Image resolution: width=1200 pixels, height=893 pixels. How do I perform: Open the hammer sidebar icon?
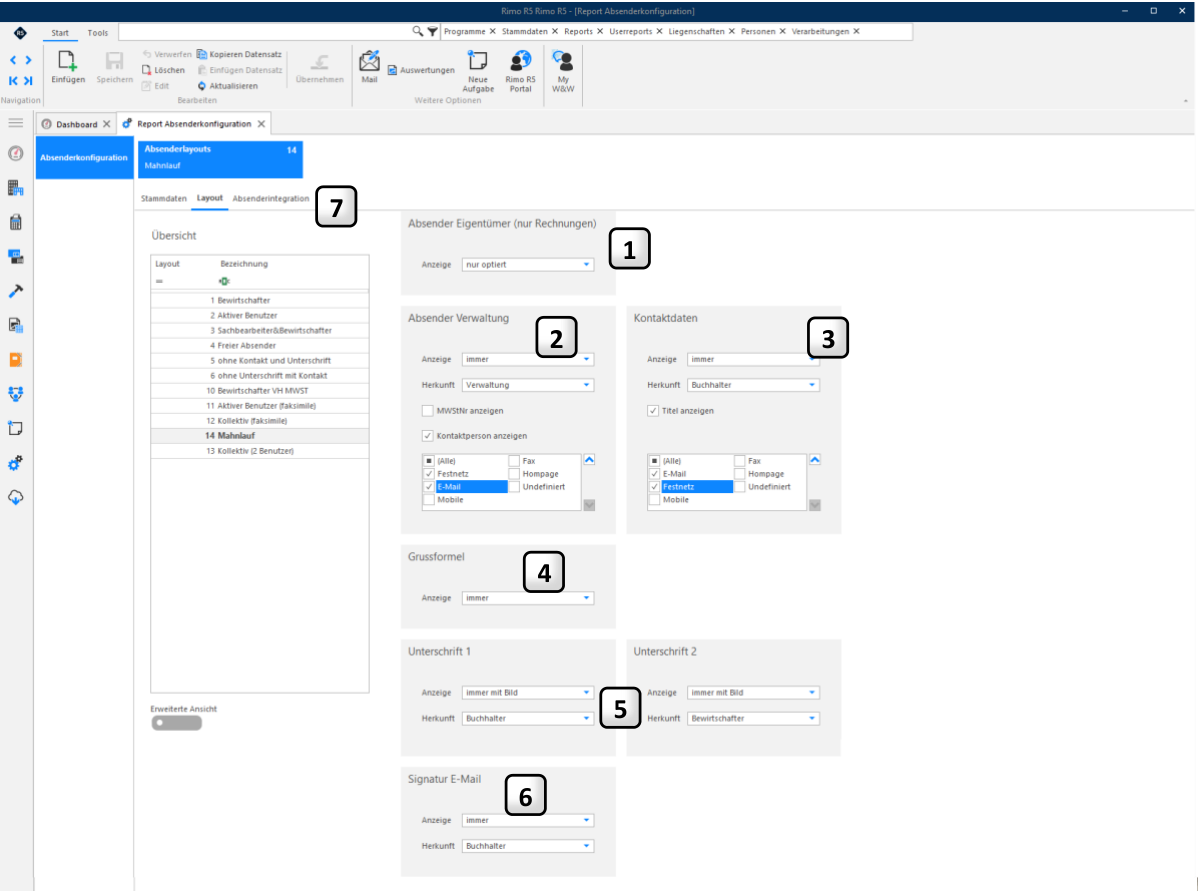pyautogui.click(x=15, y=291)
